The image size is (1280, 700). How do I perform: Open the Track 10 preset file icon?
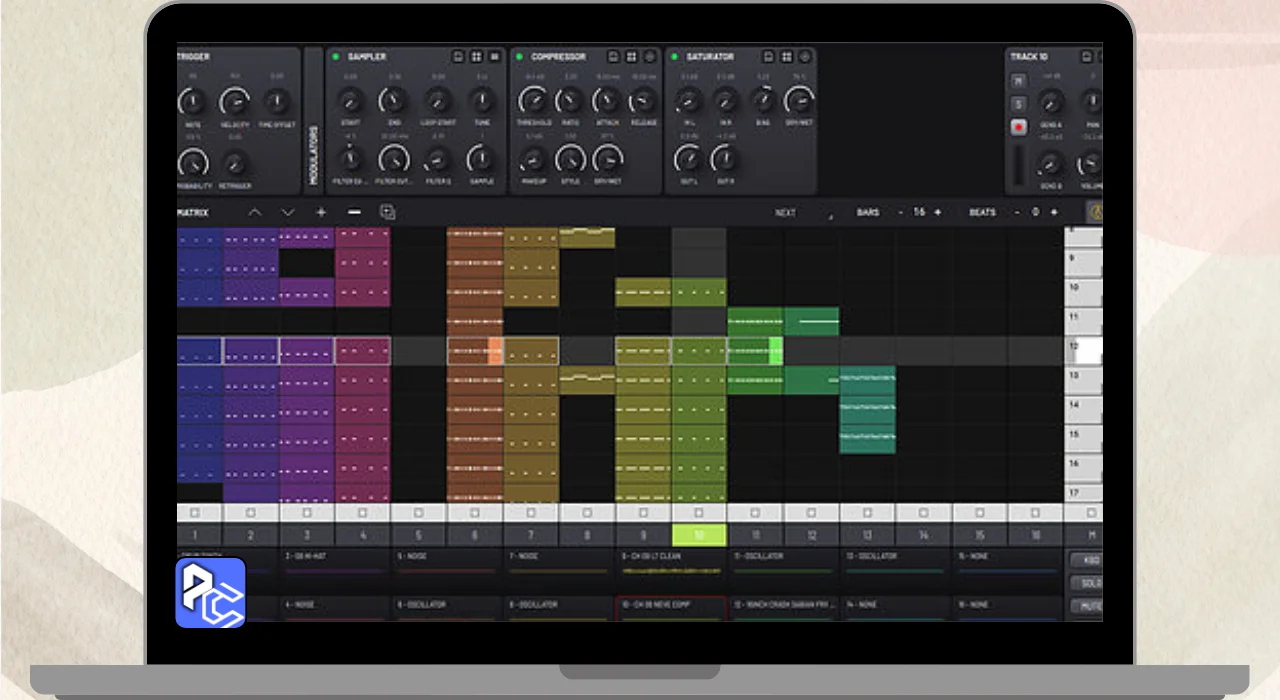[x=1086, y=57]
